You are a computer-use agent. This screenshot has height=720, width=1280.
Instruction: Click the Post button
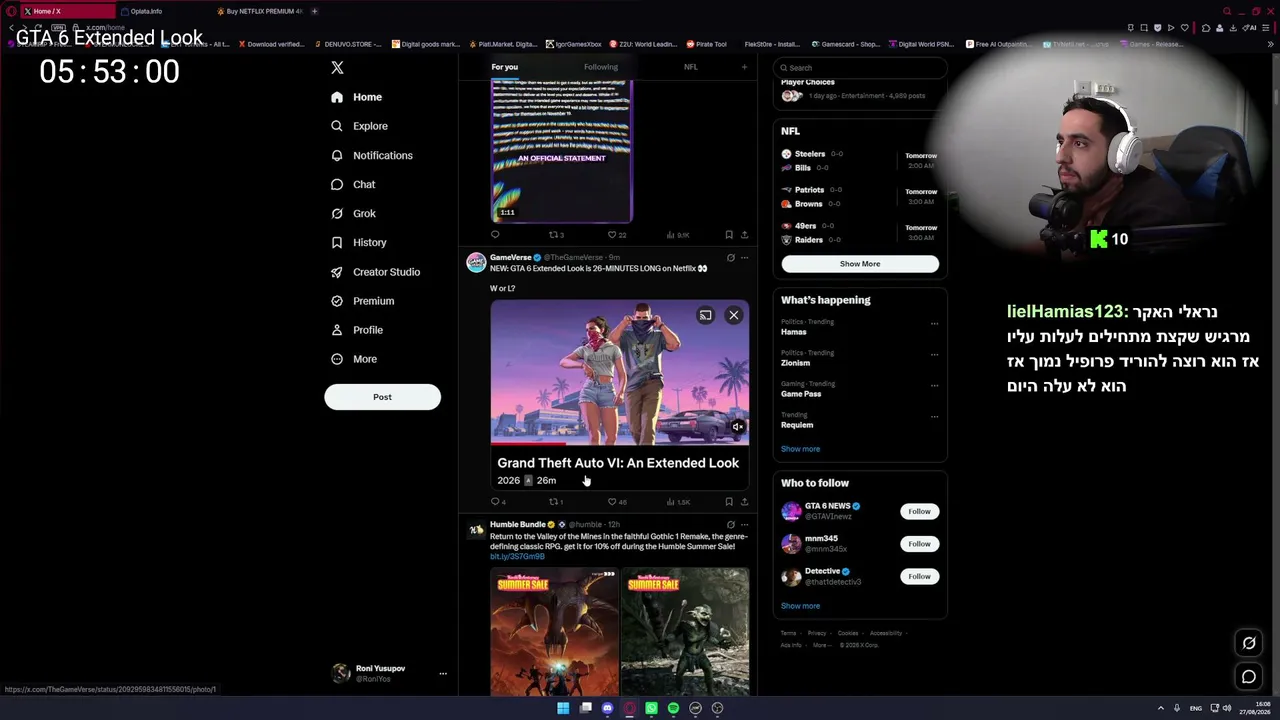click(x=382, y=397)
